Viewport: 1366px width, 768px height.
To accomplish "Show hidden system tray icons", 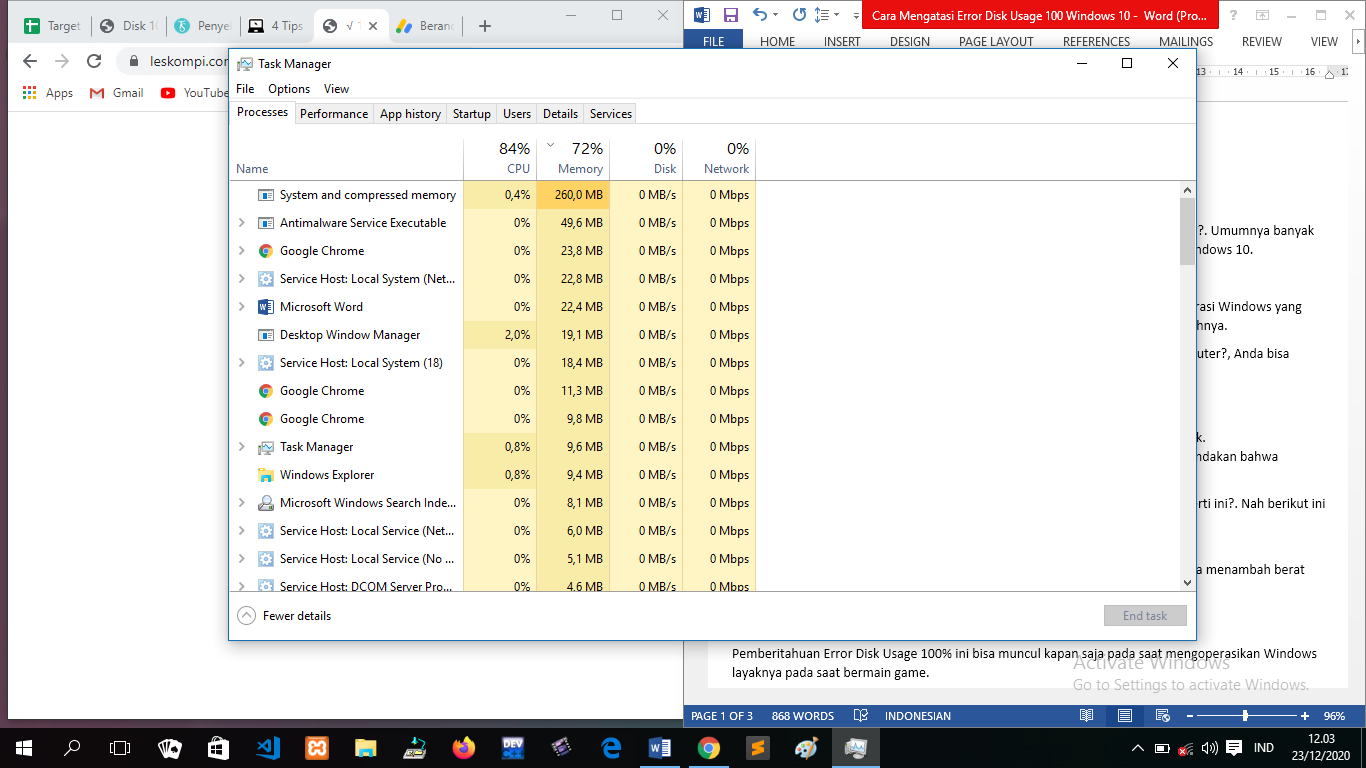I will coord(1137,748).
